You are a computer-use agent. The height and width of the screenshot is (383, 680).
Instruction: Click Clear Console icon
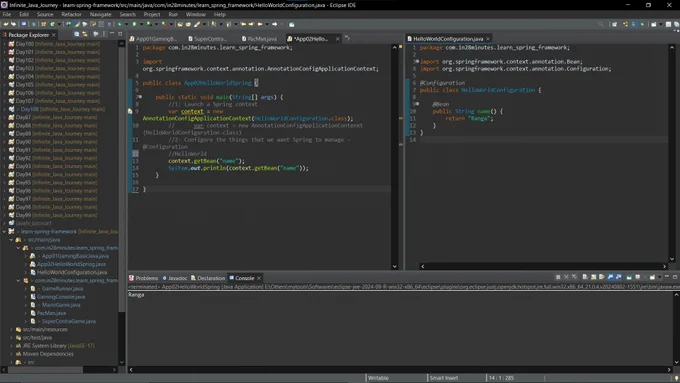coord(585,277)
